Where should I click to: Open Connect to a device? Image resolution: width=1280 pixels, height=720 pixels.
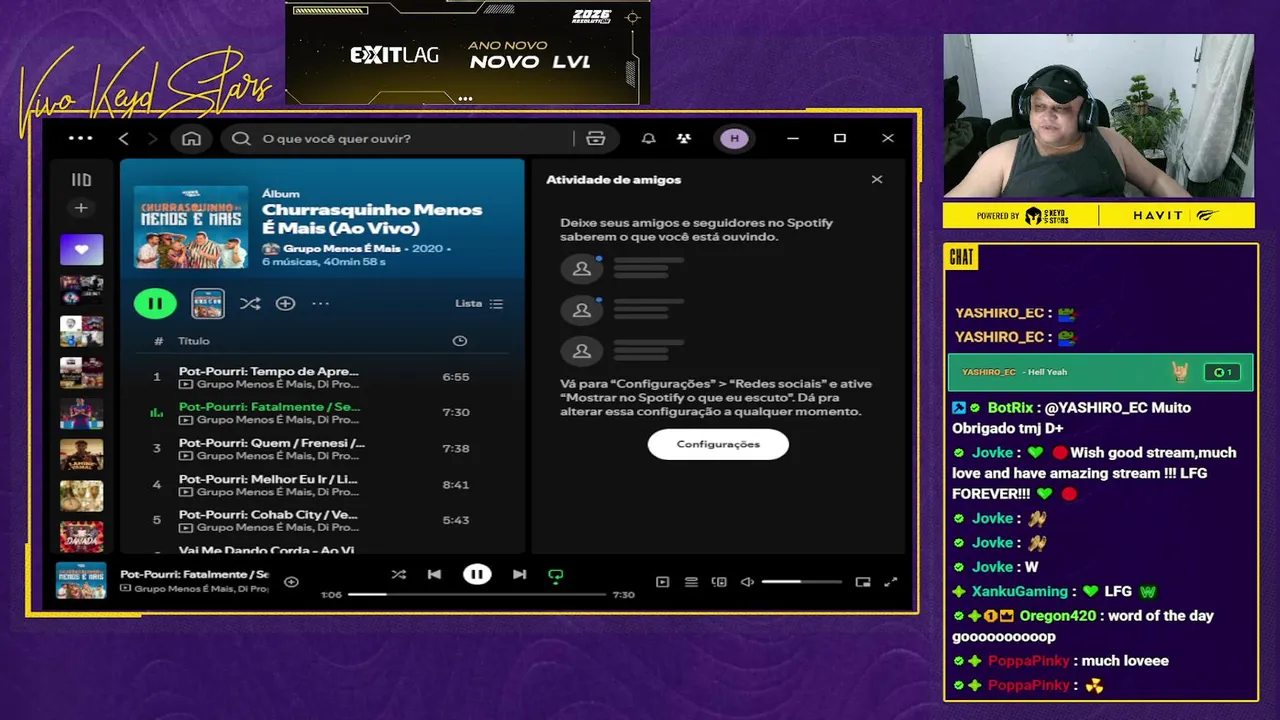(x=719, y=582)
